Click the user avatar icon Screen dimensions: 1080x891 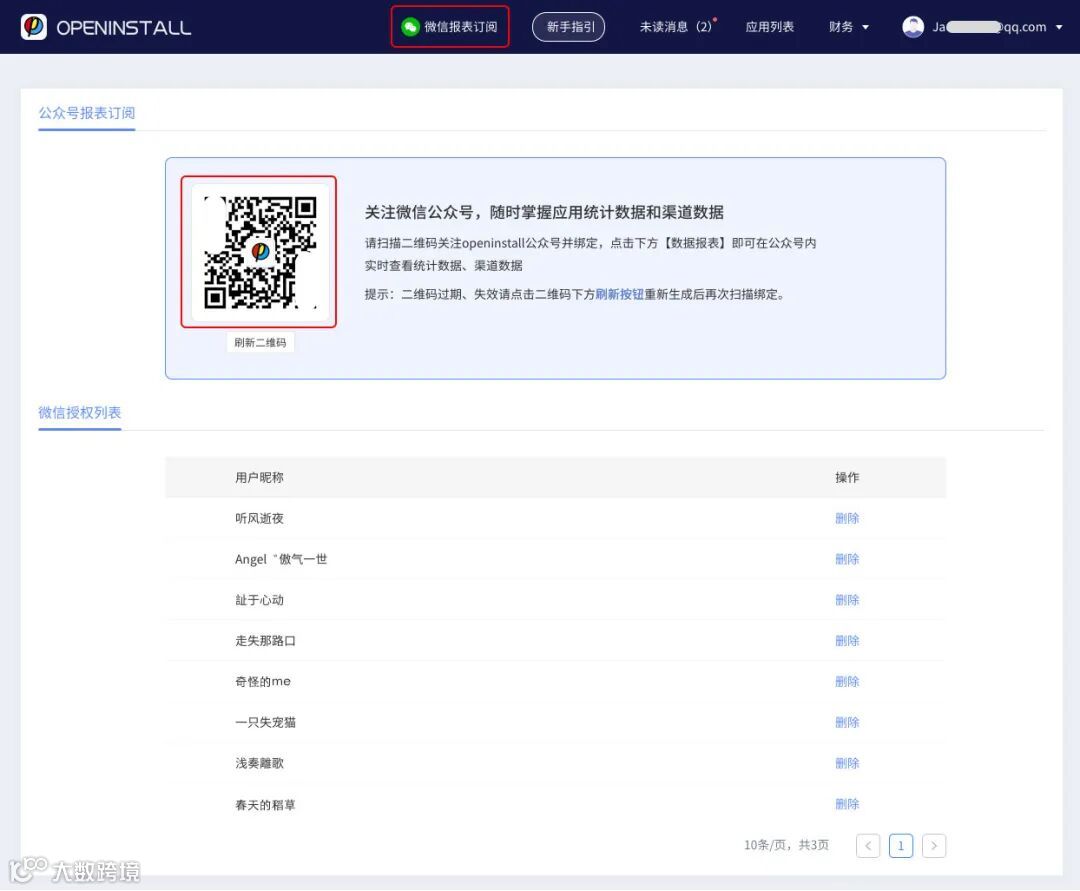pos(913,27)
